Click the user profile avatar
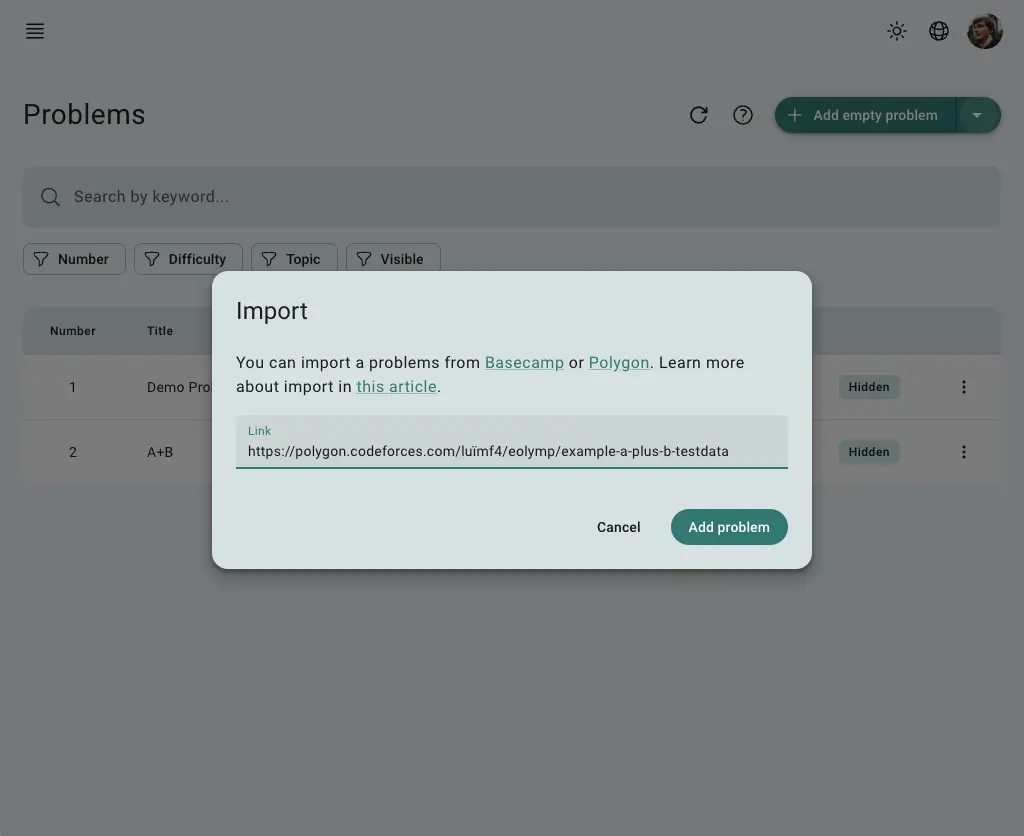1024x836 pixels. pos(984,31)
